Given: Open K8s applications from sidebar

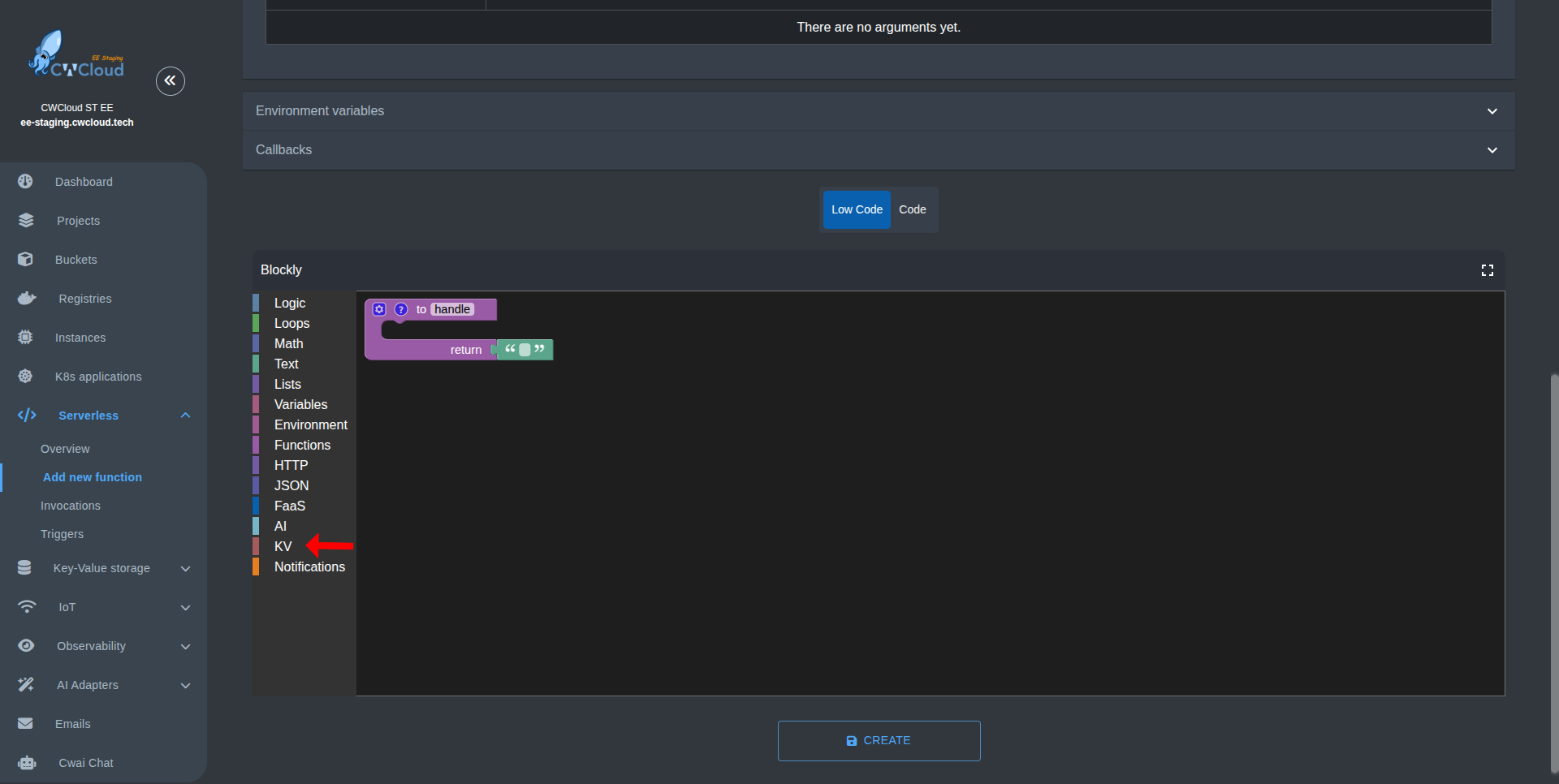Looking at the screenshot, I should (x=98, y=377).
